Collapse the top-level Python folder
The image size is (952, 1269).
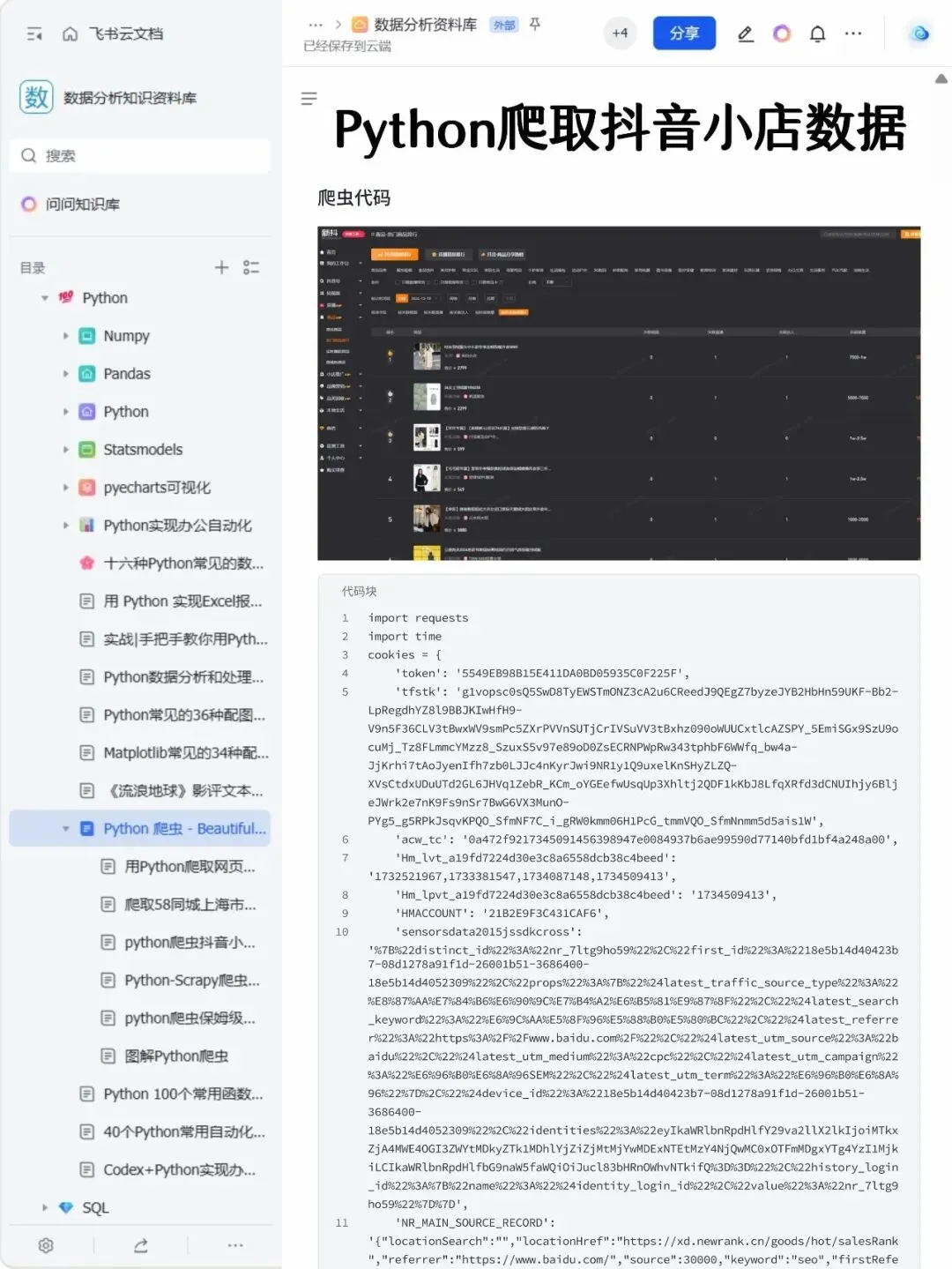point(45,298)
